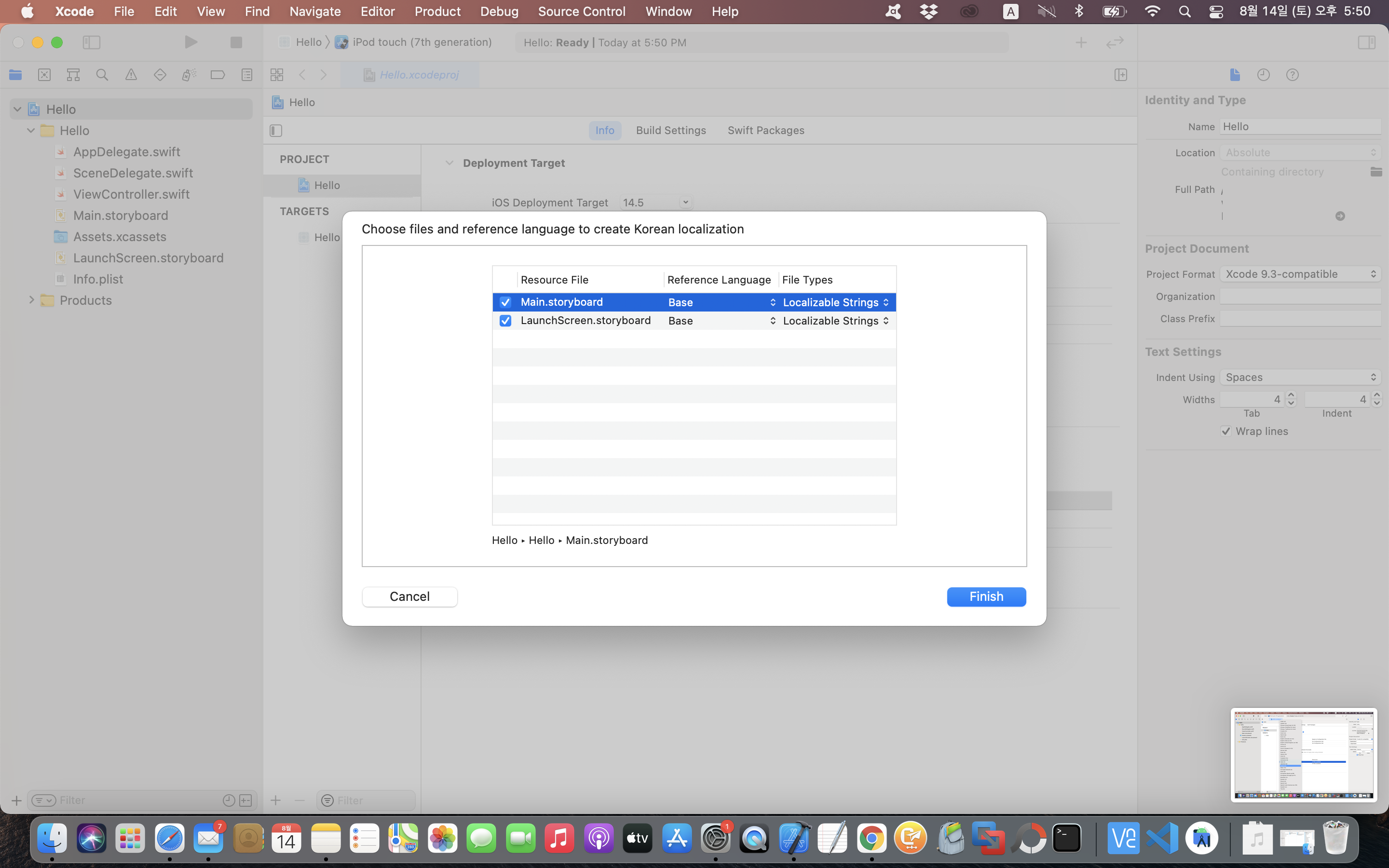Open the Source Control navigator icon

[x=44, y=75]
